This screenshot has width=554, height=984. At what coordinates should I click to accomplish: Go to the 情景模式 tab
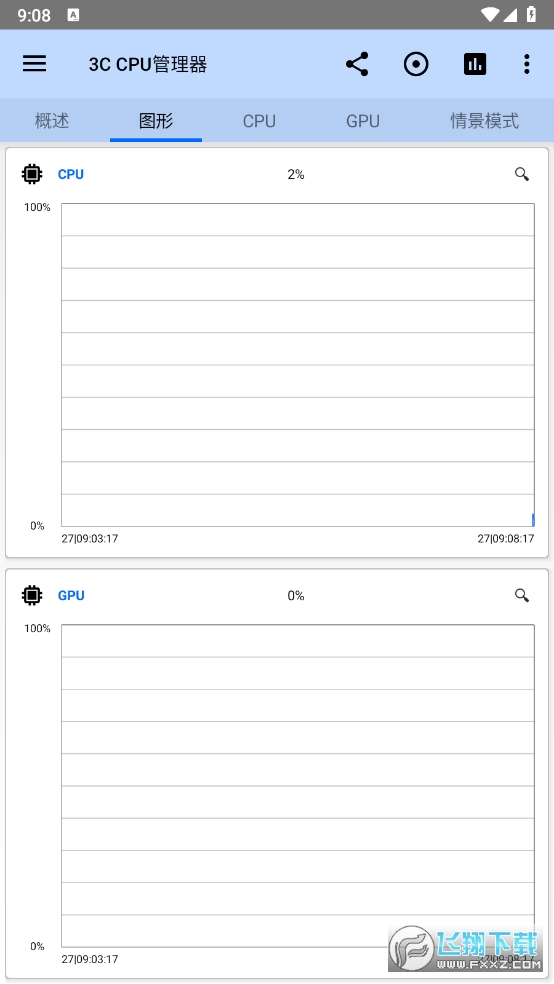[x=484, y=120]
